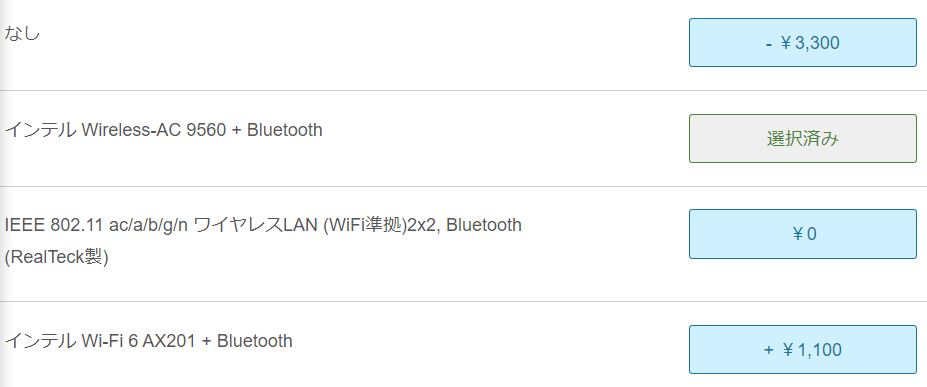
Task: Click the 9560 model number text
Action: coord(206,129)
